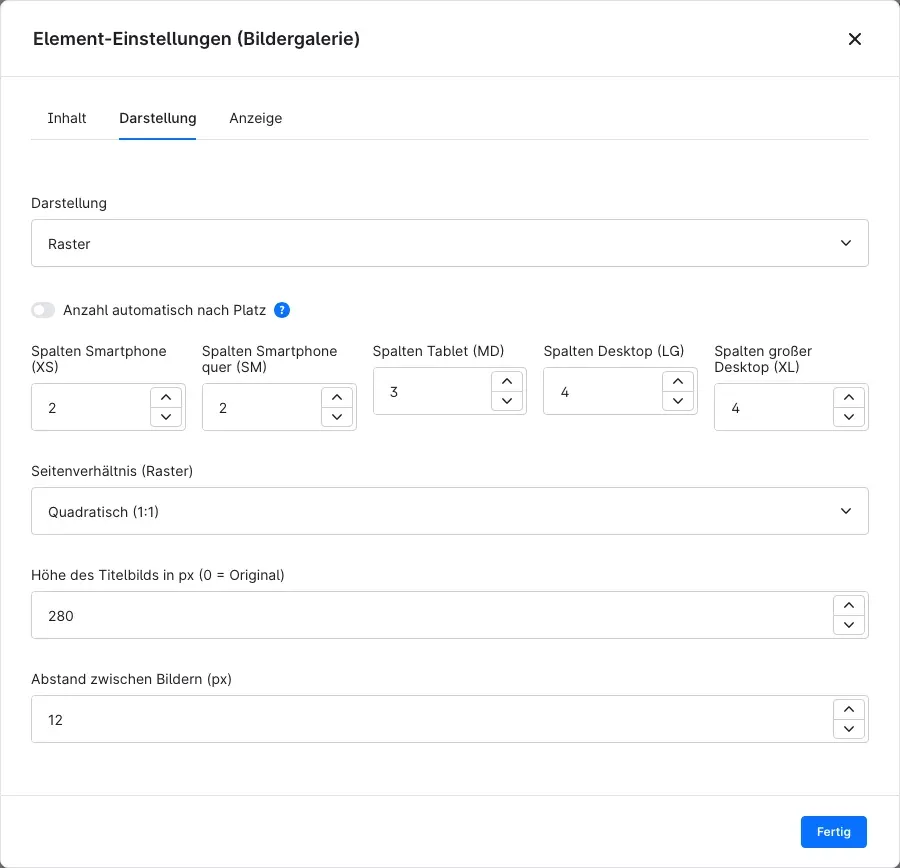Decrease Spalten Smartphone quer (SM) value
The width and height of the screenshot is (900, 868).
coord(337,417)
